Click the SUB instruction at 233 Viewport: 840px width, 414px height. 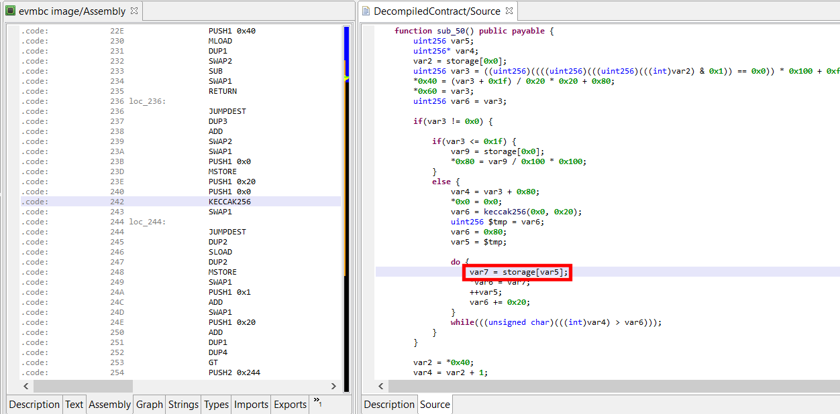[215, 71]
